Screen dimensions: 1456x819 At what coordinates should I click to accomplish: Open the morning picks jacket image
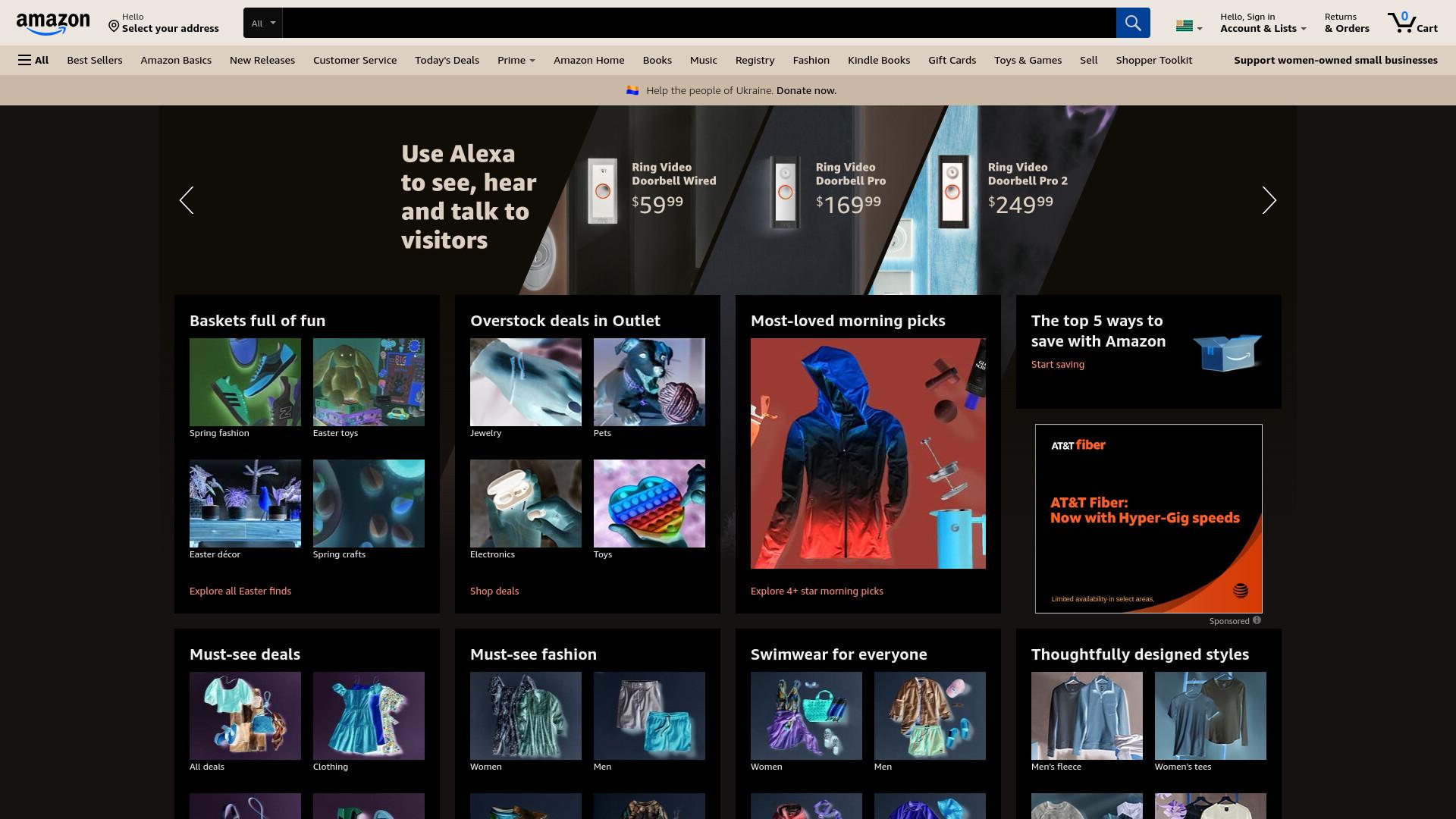pos(868,453)
